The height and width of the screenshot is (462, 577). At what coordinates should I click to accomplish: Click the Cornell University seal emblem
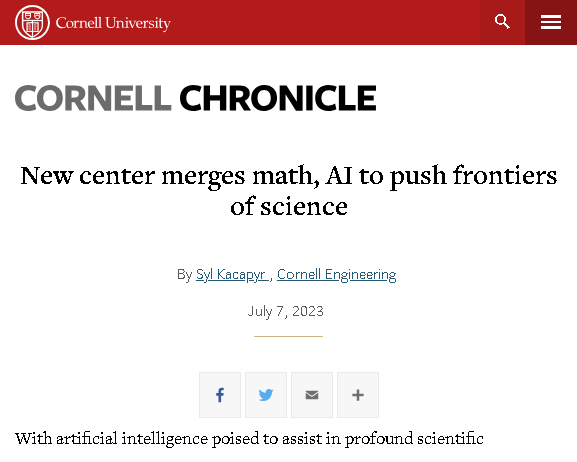32,22
